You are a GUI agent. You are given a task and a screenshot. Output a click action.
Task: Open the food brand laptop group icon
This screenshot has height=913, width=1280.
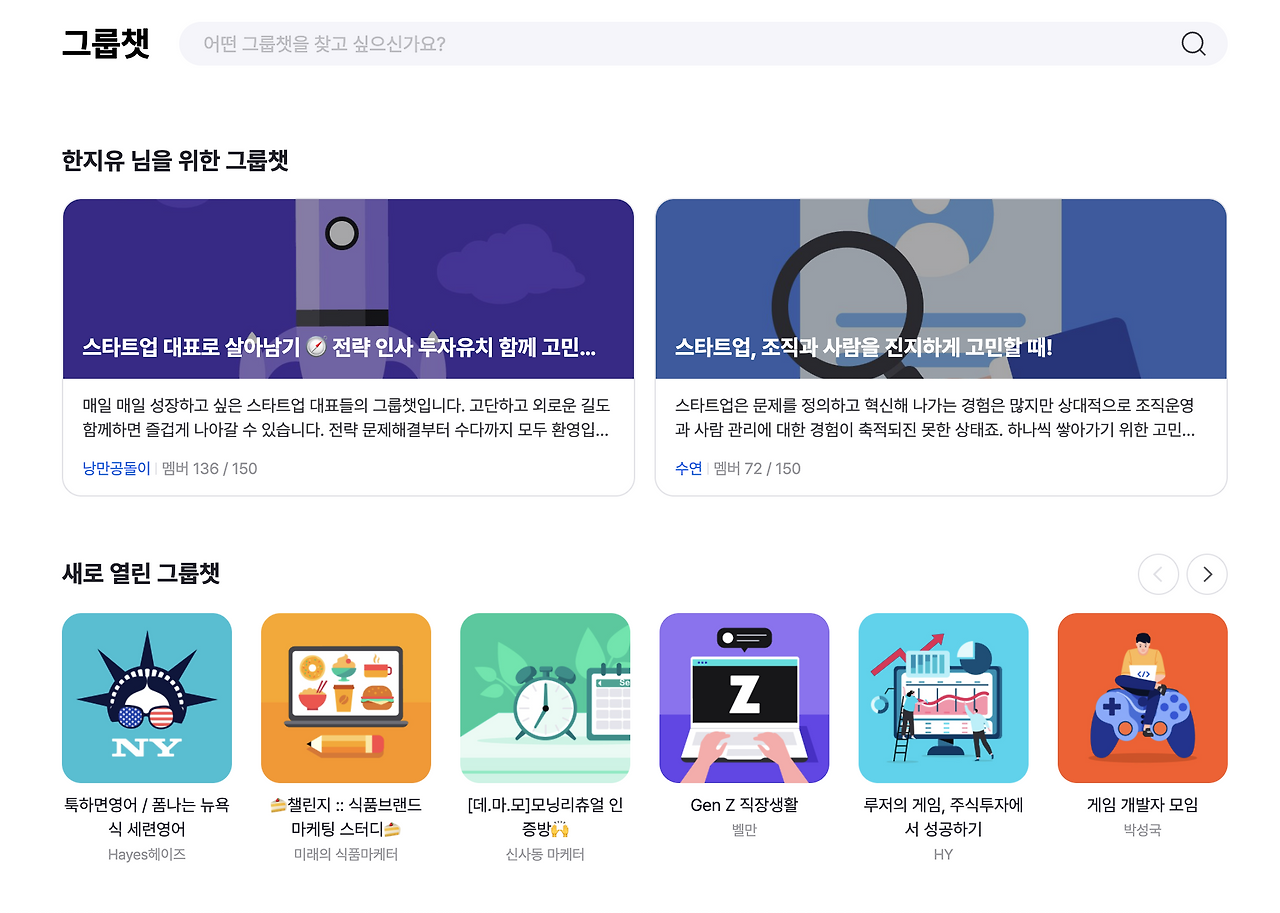(x=346, y=698)
